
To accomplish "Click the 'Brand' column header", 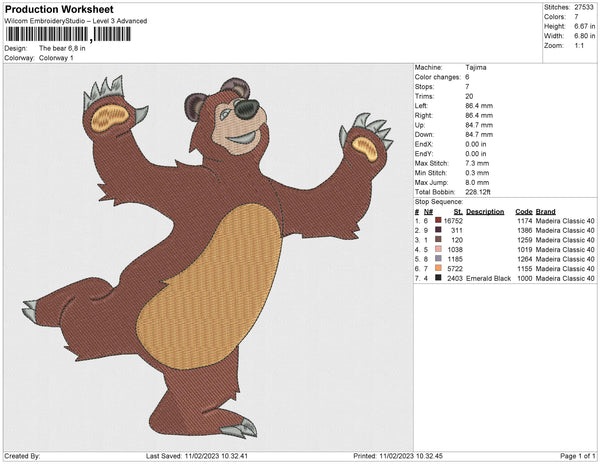I will click(545, 212).
